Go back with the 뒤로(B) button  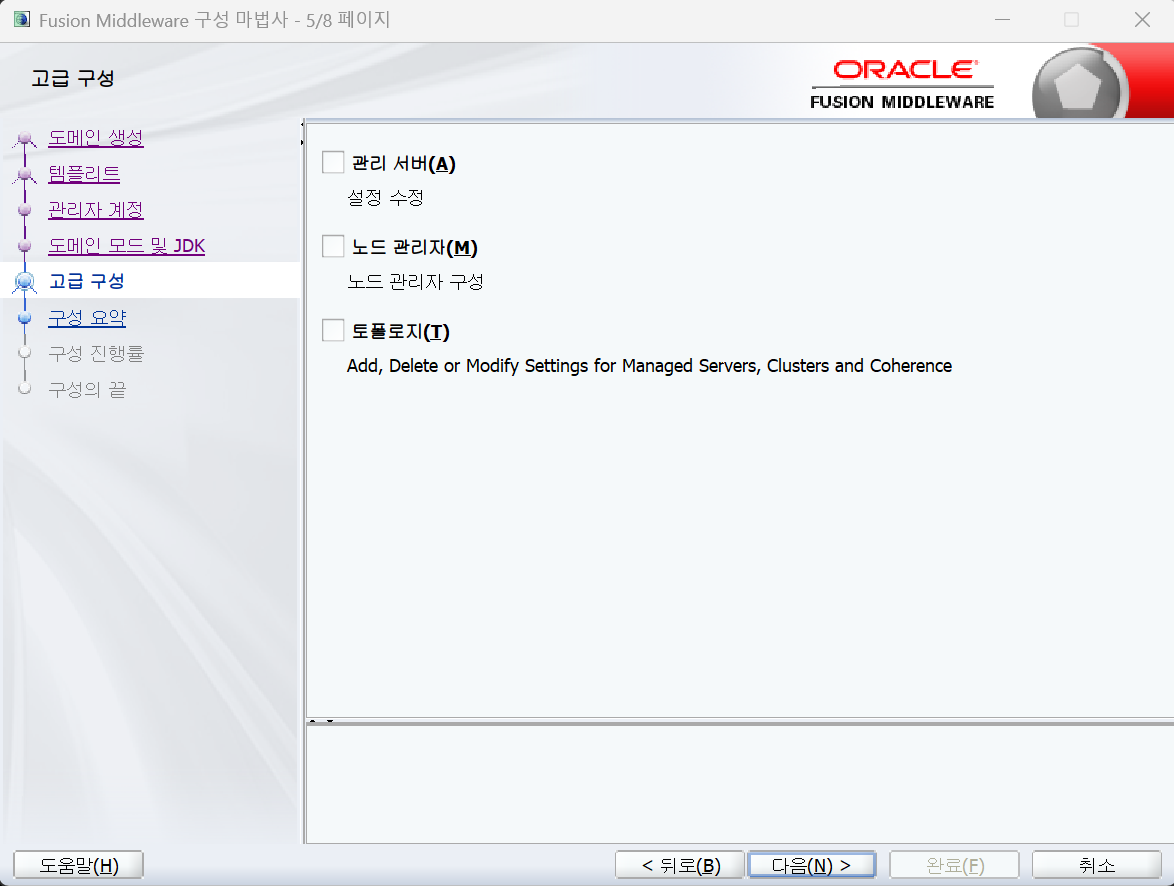680,865
